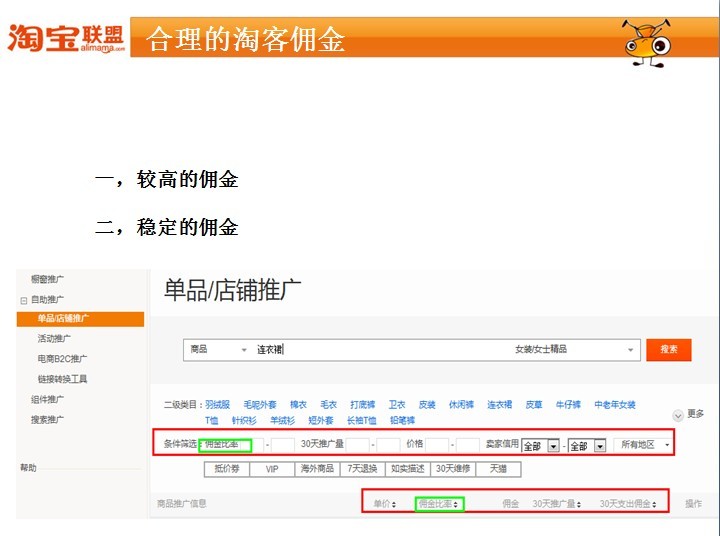The height and width of the screenshot is (536, 720).
Task: Sort by 30天推广量 column
Action: (x=556, y=504)
